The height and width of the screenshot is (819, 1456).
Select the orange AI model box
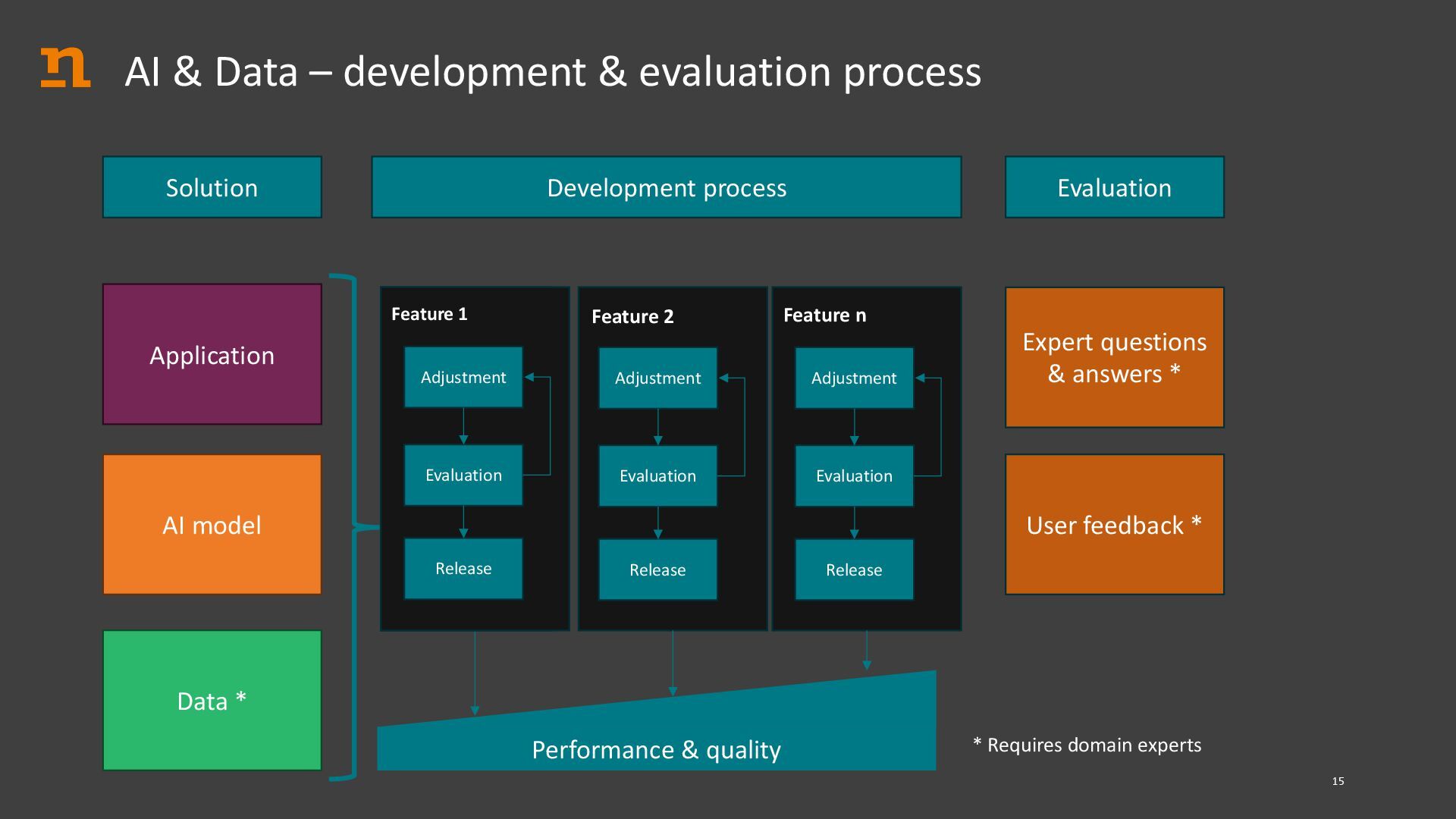tap(212, 525)
